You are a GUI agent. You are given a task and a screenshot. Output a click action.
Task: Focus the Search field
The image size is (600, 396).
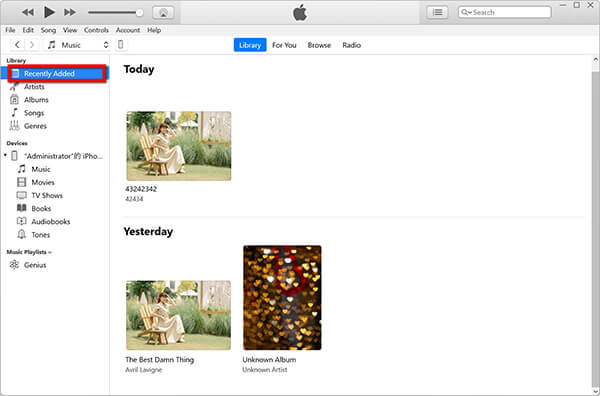tap(505, 12)
